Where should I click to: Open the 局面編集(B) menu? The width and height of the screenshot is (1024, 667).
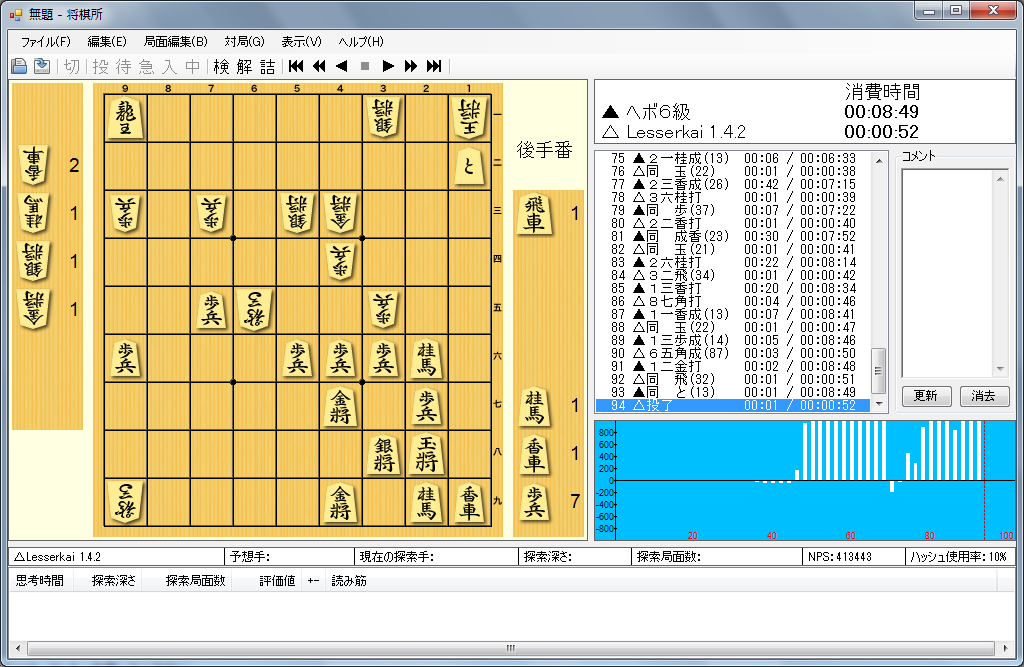(x=175, y=42)
